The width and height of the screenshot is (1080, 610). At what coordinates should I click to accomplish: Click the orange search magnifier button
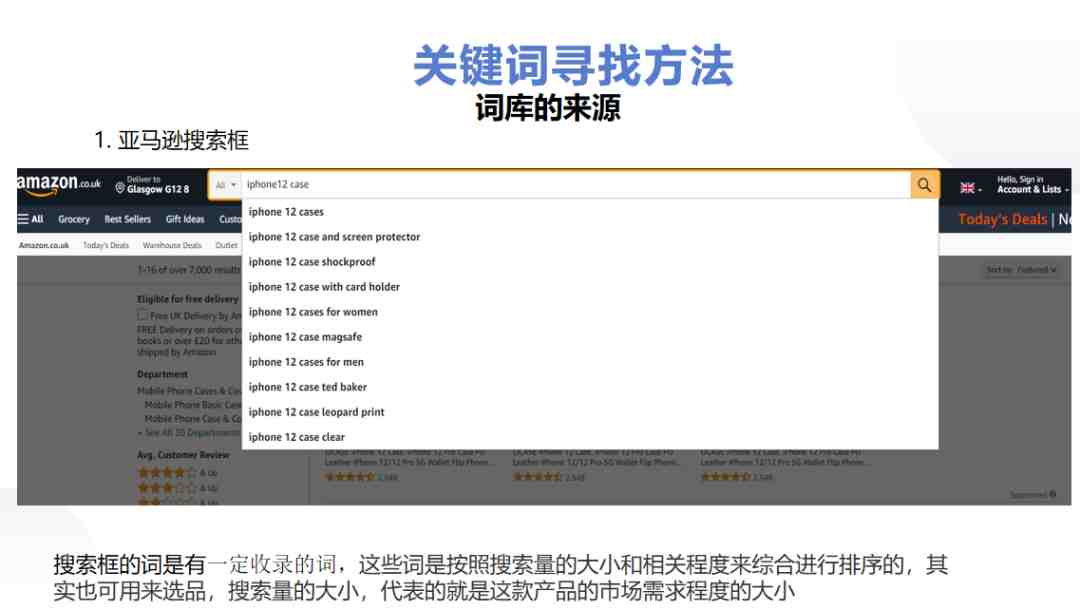[x=924, y=185]
